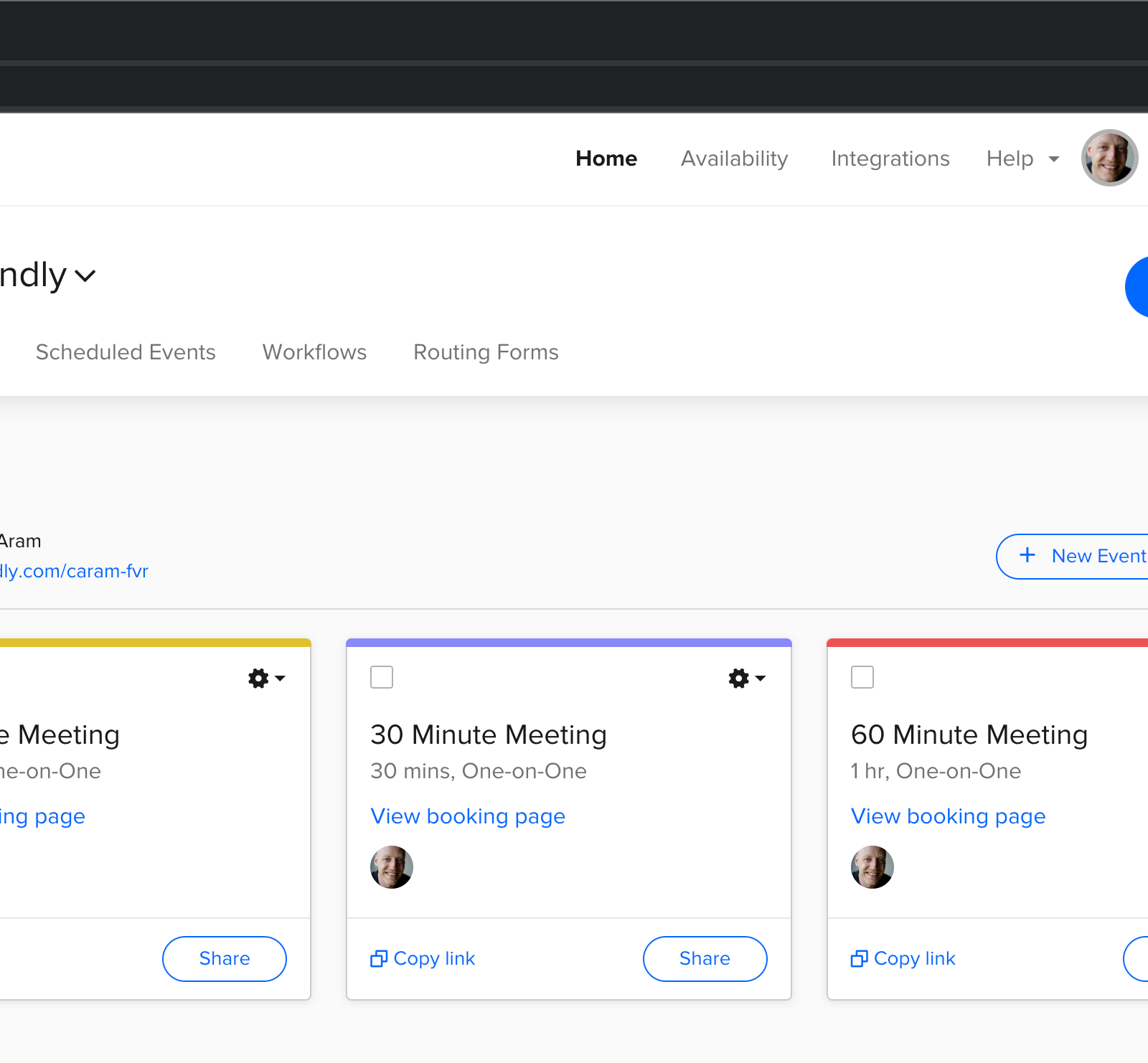This screenshot has height=1063, width=1148.
Task: Expand the account switcher chevron beside heading
Action: pyautogui.click(x=85, y=276)
